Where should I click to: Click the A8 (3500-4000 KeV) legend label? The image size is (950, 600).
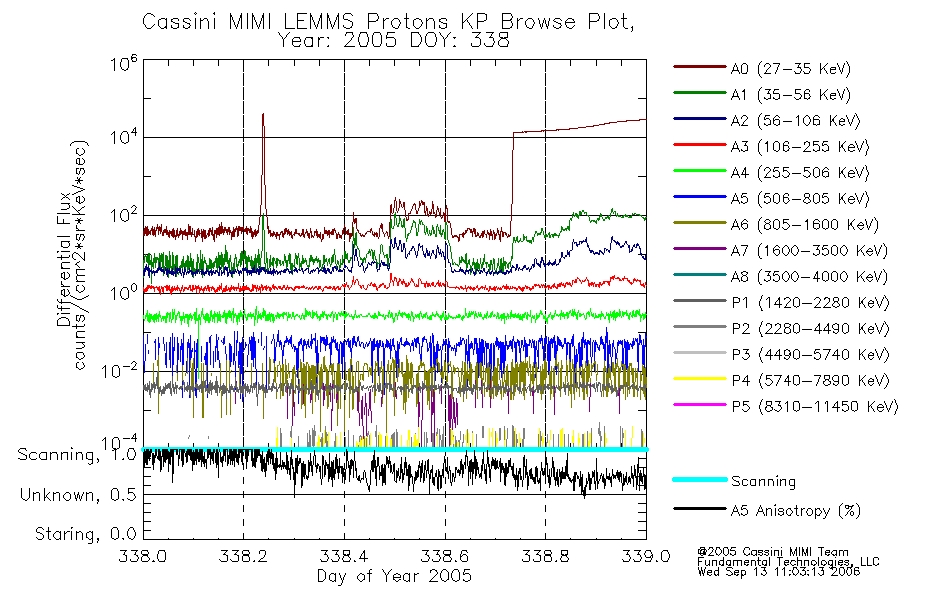[809, 277]
